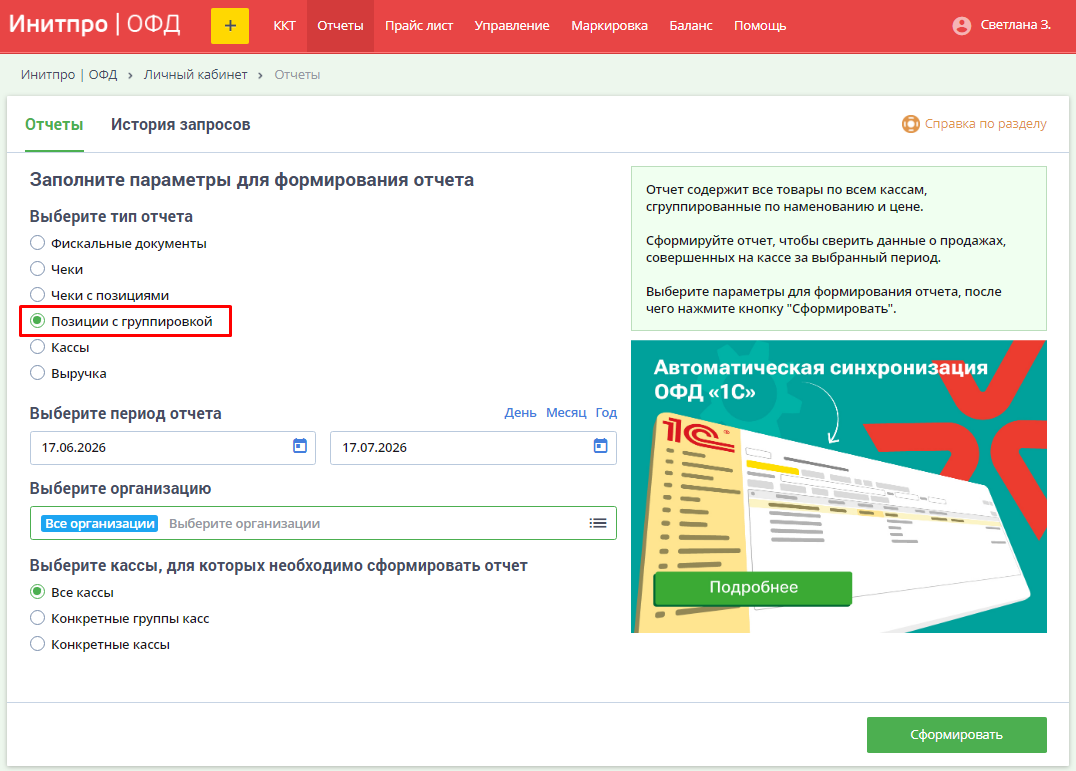Click Сформировать button

click(957, 735)
